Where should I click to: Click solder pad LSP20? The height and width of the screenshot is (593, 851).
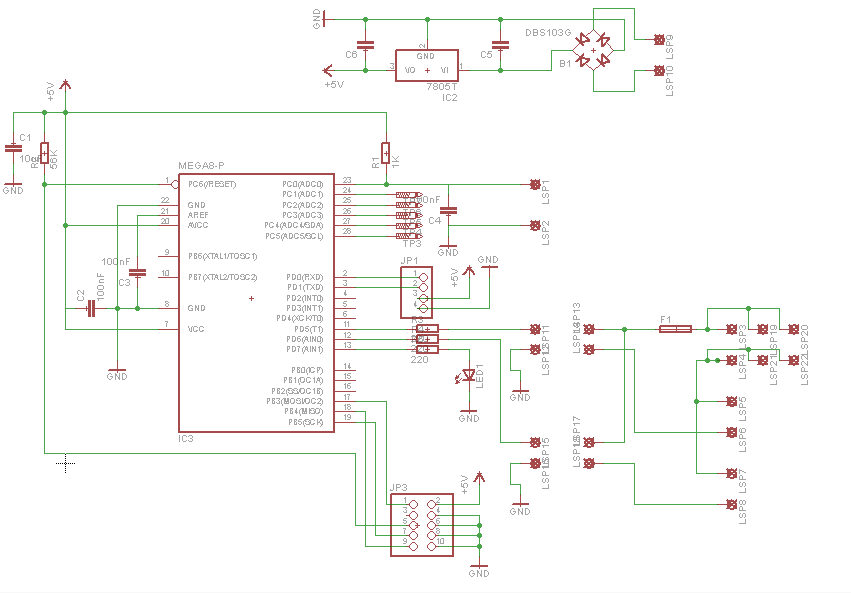[x=793, y=329]
